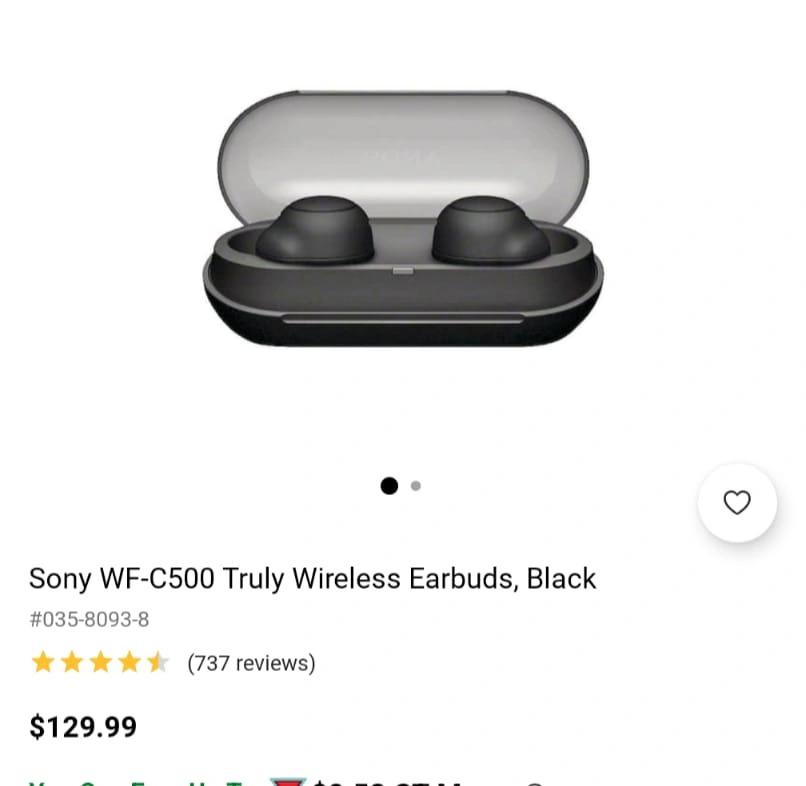Select the Sony WF-C500 product title
Screen dimensions: 806x786
tap(313, 578)
